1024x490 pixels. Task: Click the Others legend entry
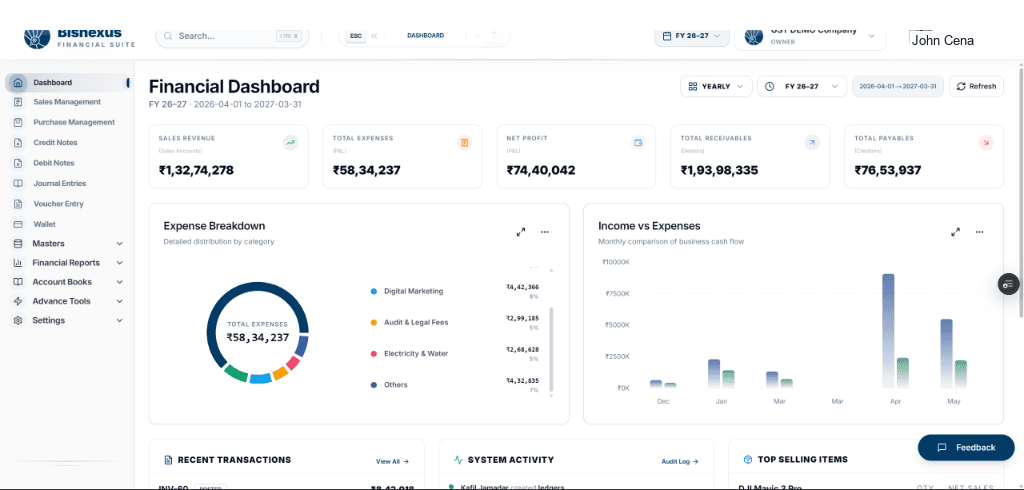coord(396,385)
